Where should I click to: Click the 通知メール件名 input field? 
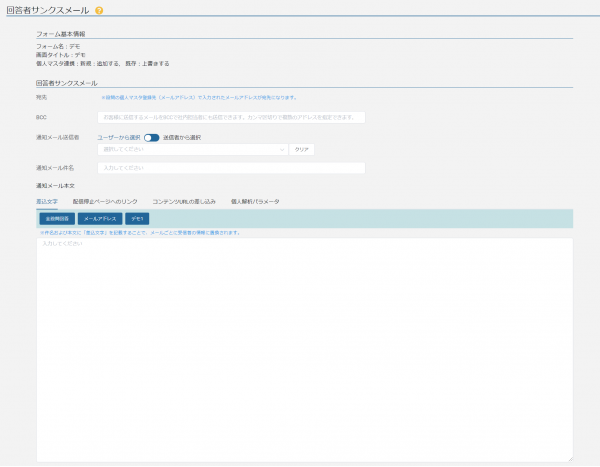tap(231, 168)
